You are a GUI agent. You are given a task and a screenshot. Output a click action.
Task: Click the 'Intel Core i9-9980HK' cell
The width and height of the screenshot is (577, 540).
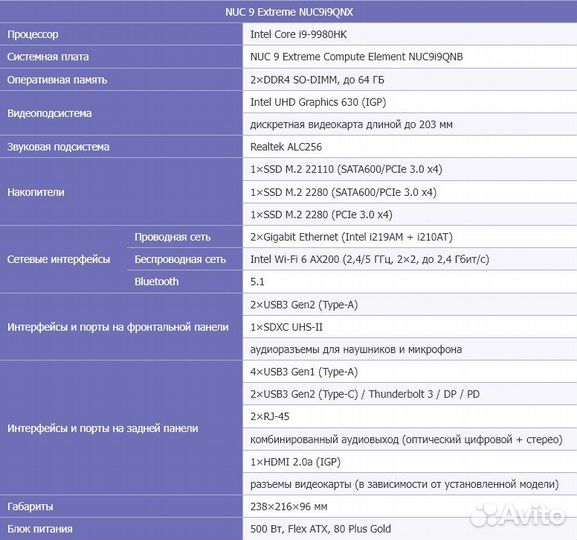tap(410, 34)
